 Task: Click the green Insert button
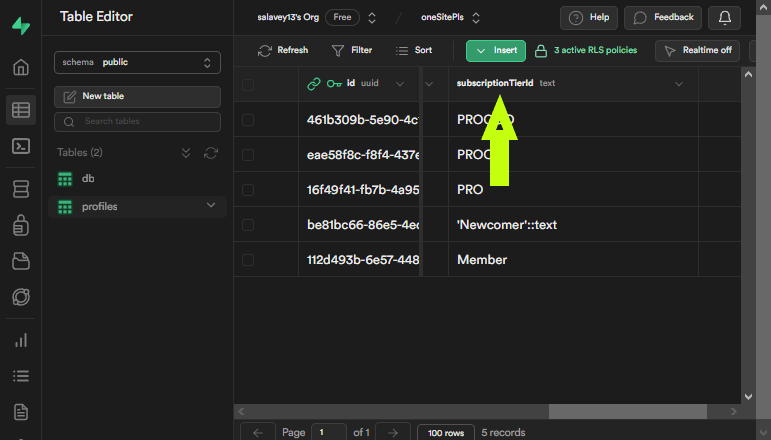pyautogui.click(x=495, y=50)
